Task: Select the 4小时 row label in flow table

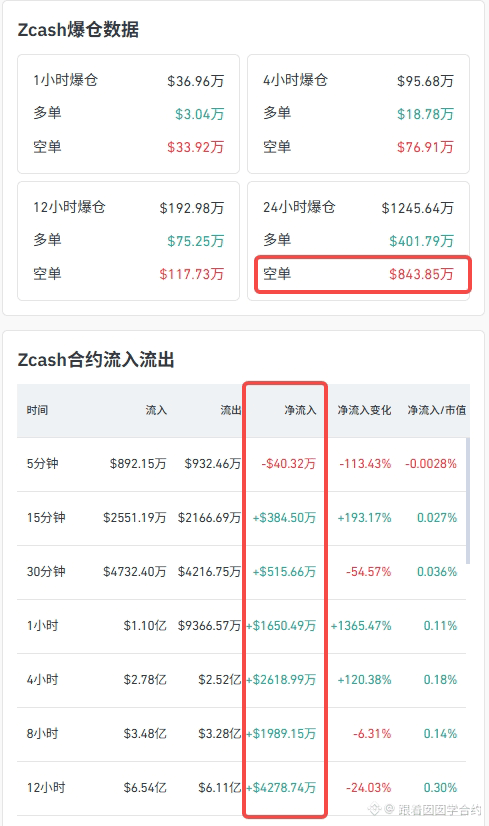Action: click(43, 680)
